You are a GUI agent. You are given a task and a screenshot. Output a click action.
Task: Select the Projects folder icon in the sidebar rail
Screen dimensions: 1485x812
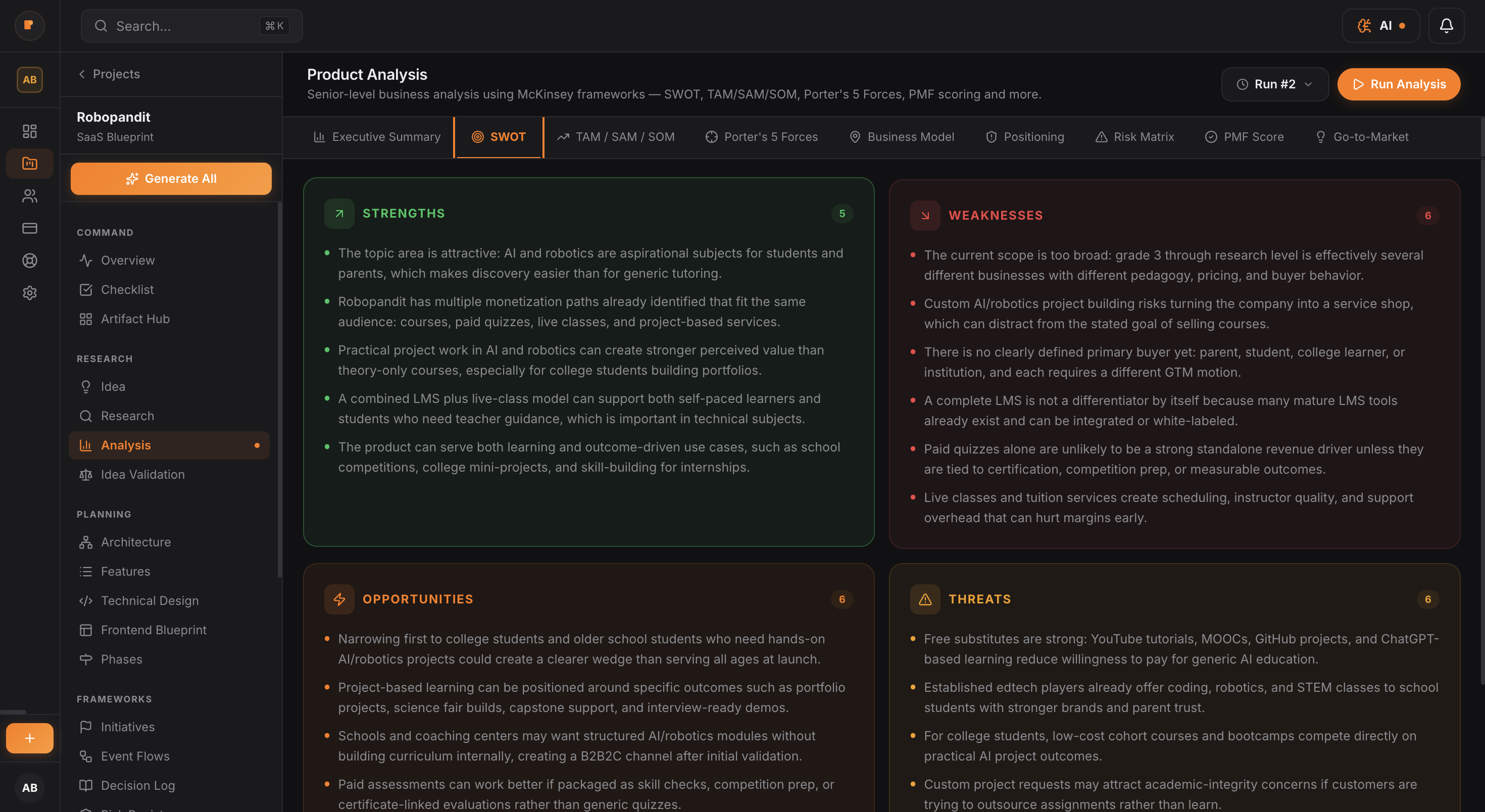click(x=29, y=163)
